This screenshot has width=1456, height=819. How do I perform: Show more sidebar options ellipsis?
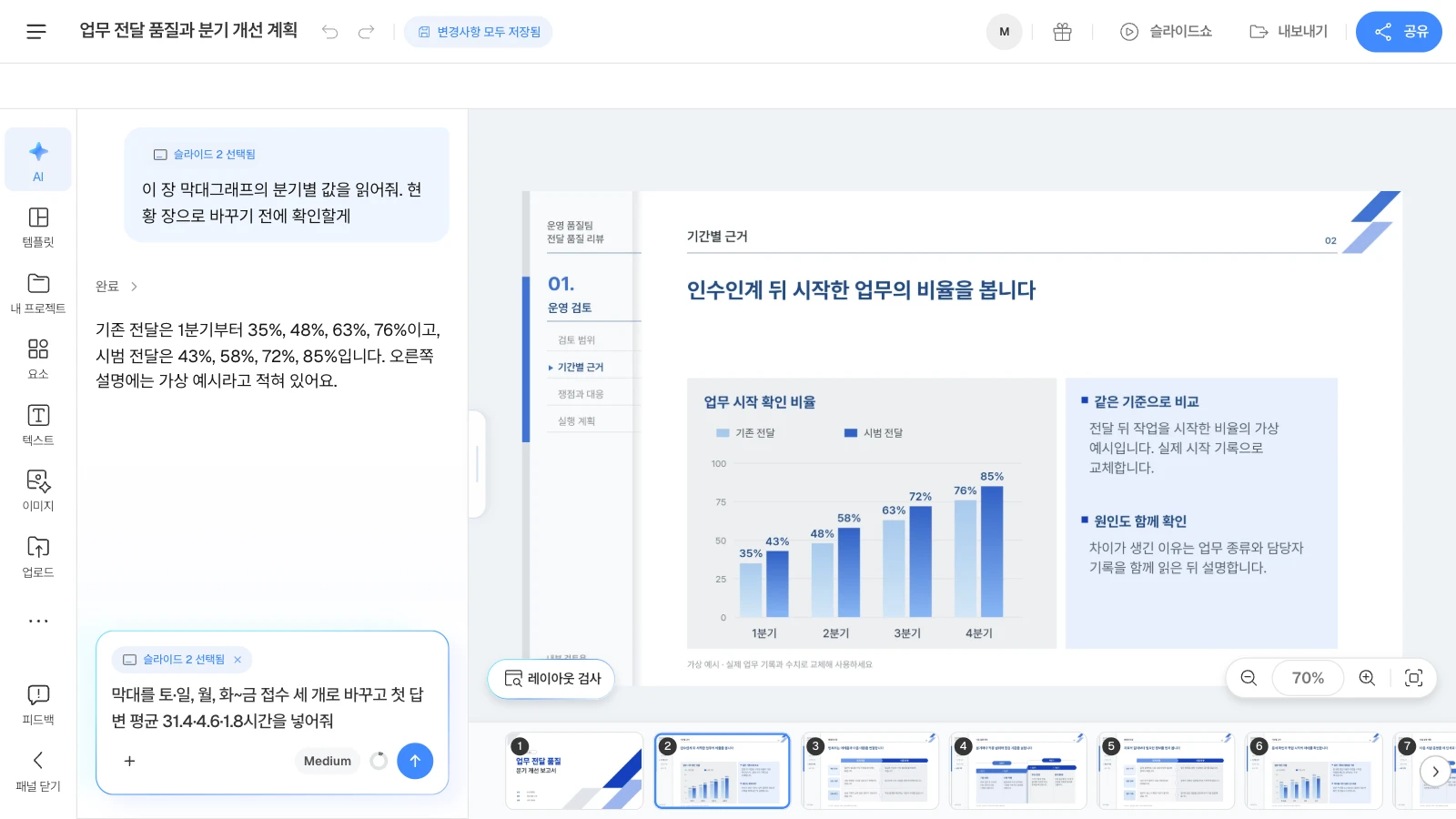point(38,621)
